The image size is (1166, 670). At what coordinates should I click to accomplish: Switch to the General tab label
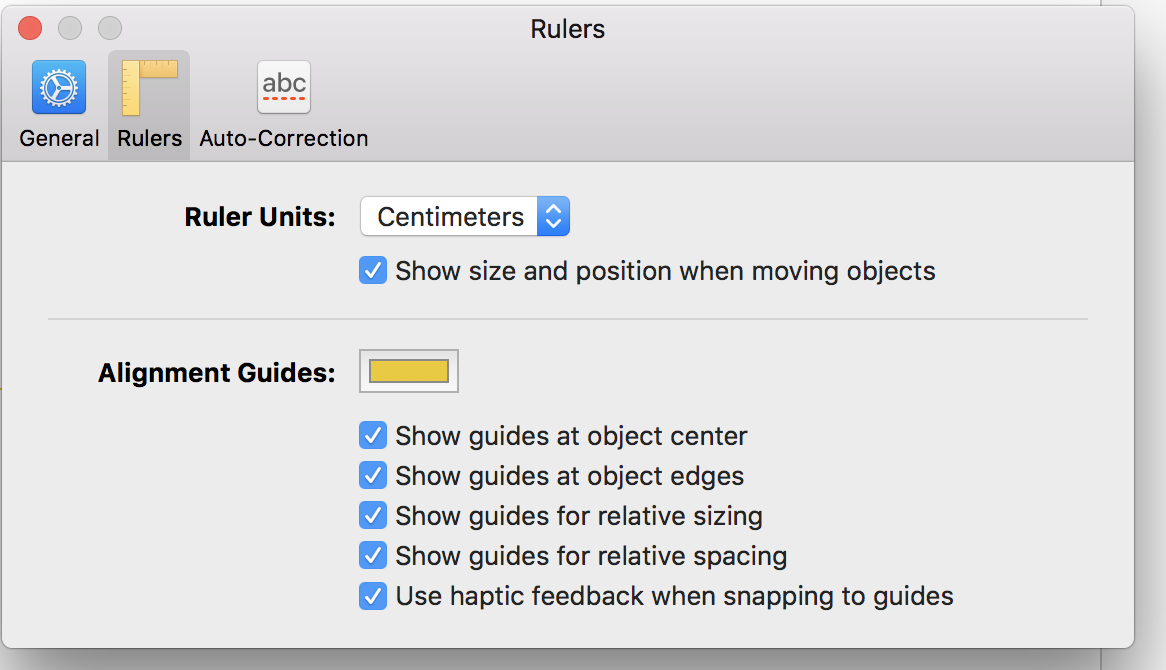pos(59,138)
